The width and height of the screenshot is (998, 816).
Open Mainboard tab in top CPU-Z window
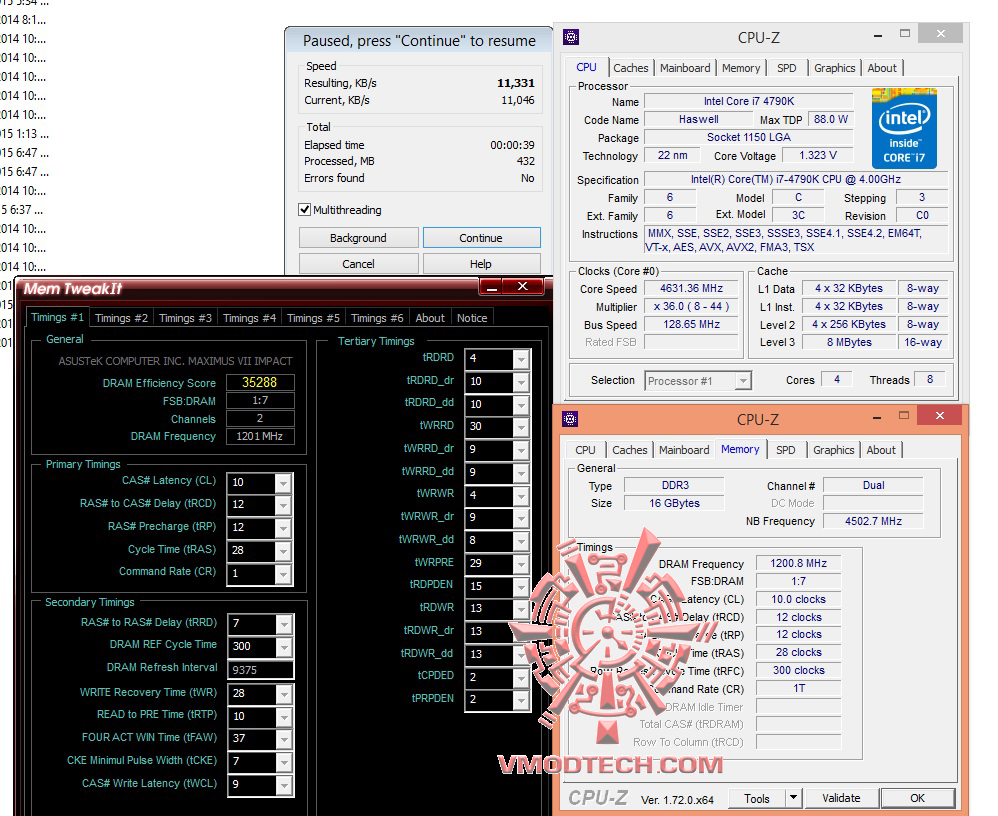[685, 68]
